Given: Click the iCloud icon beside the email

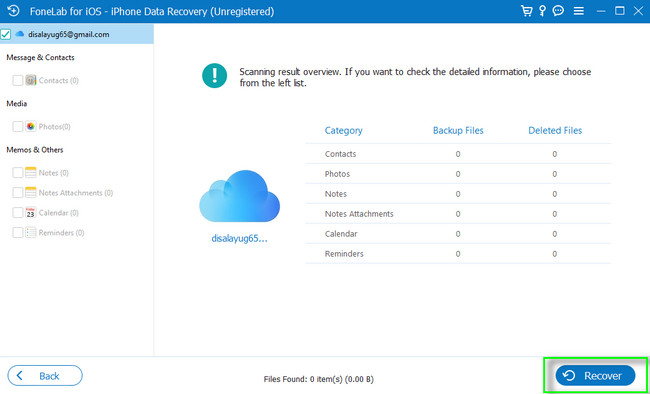Looking at the screenshot, I should [x=19, y=34].
